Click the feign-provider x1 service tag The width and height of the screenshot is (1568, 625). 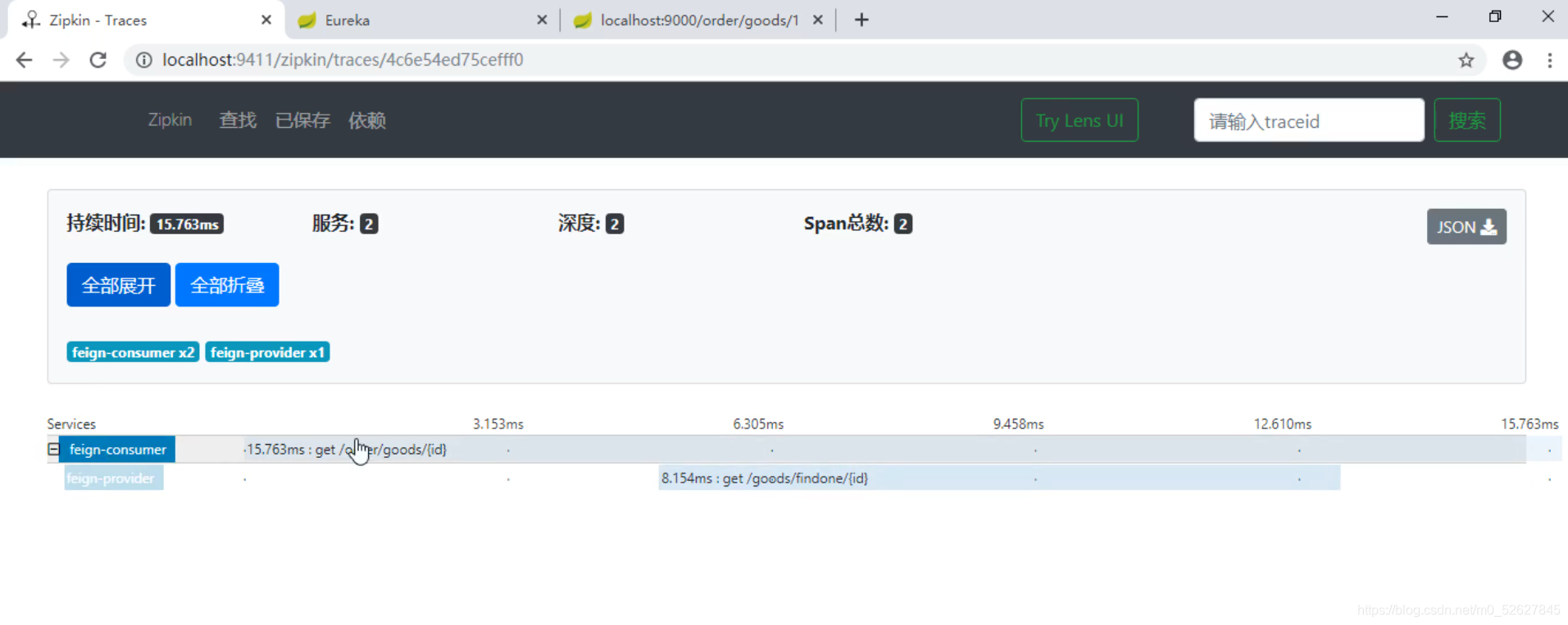tap(267, 352)
